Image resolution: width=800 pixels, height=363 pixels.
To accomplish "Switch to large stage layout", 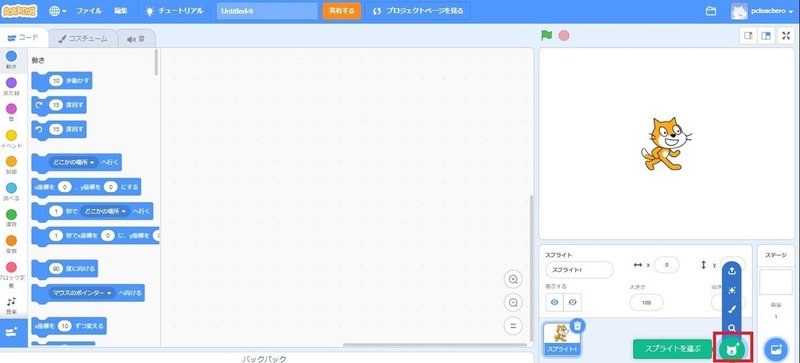I will point(765,36).
